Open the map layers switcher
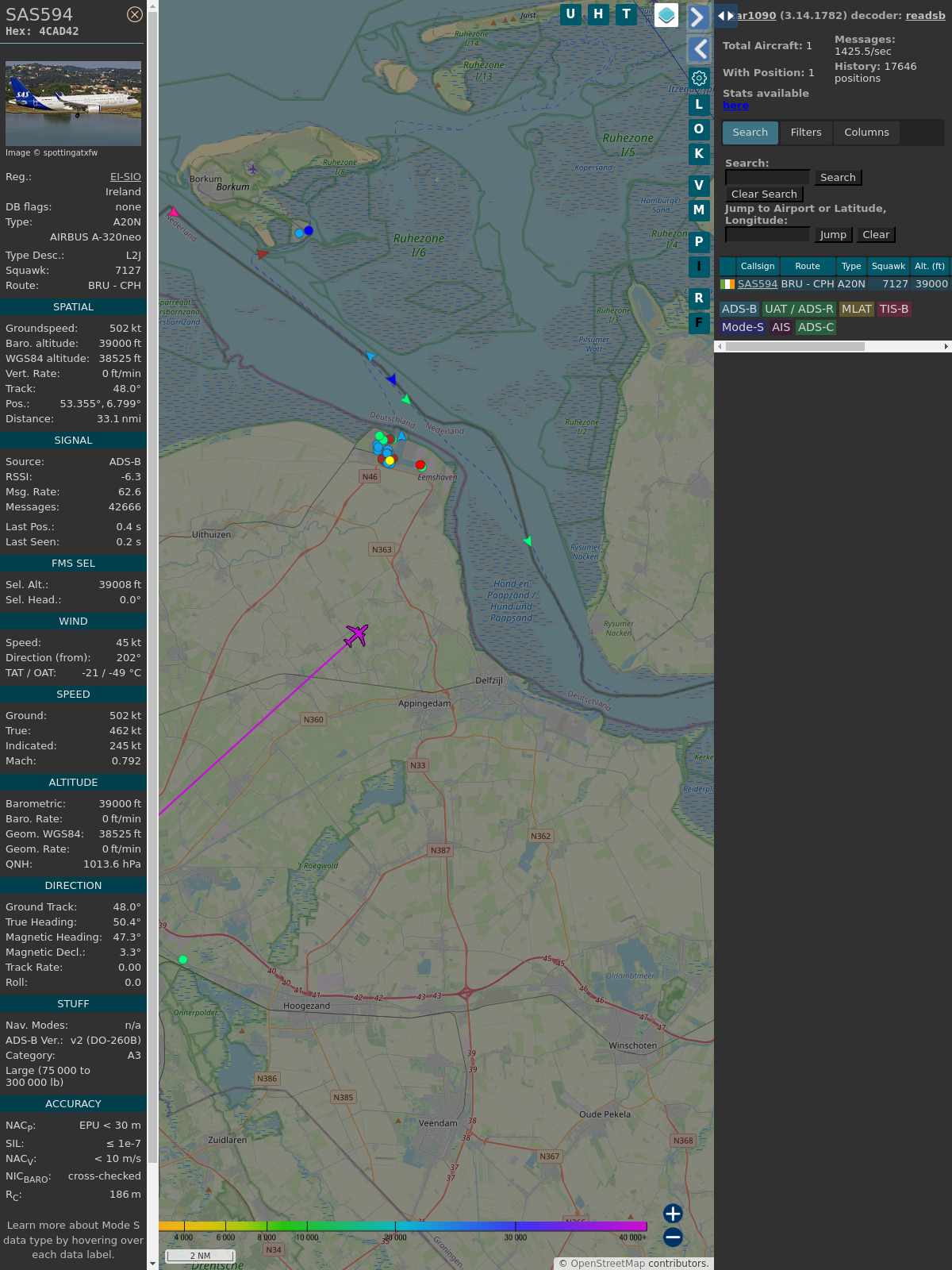The image size is (952, 1270). pos(666,15)
